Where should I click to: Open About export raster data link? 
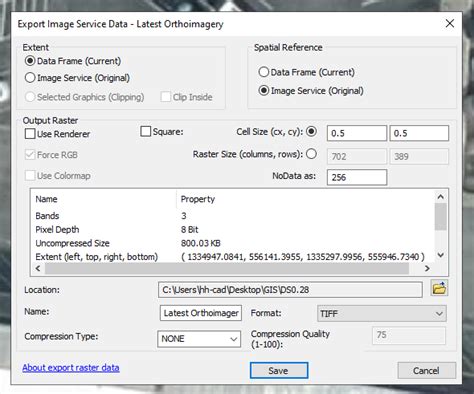(71, 368)
